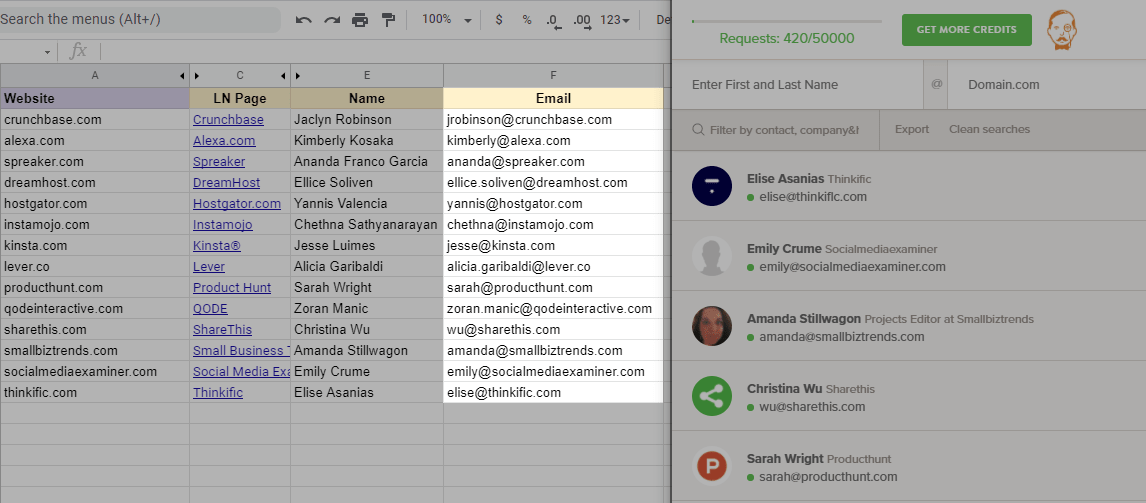Open the Crunchbase link
This screenshot has height=503, width=1146.
click(228, 119)
